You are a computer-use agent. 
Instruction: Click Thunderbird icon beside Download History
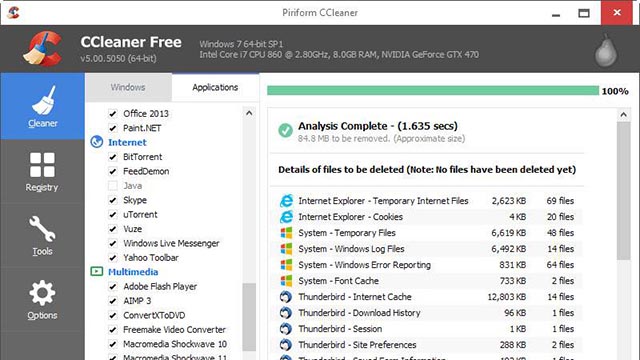click(x=286, y=313)
